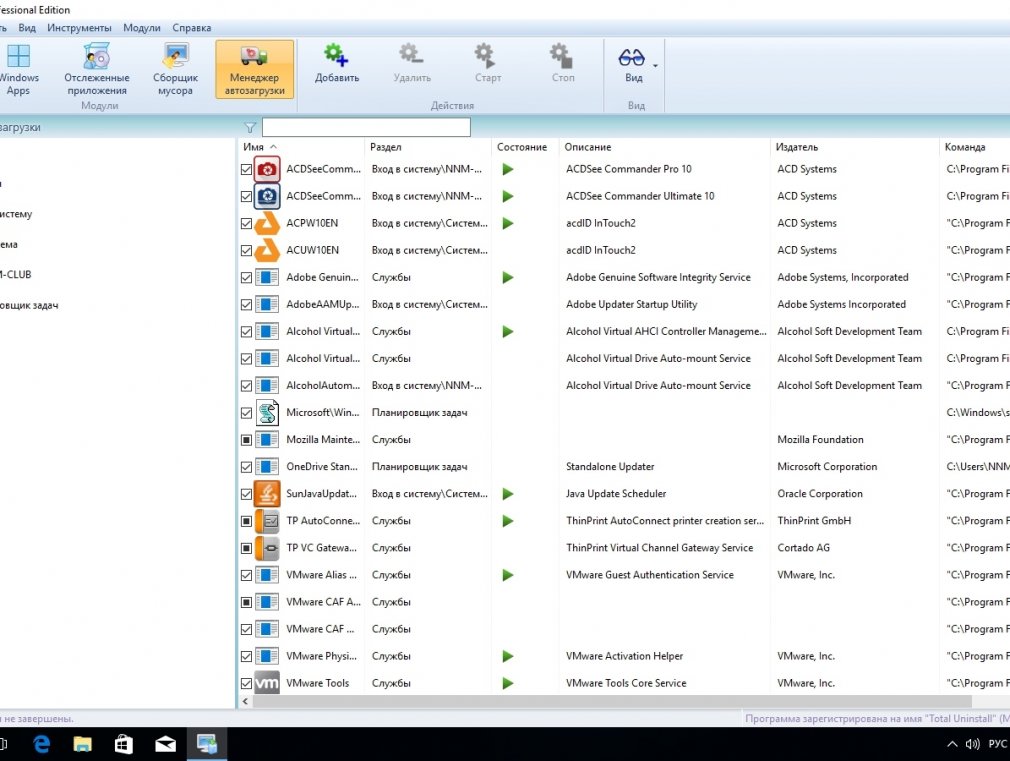1010x761 pixels.
Task: Click the Adobe Genuine service window icon
Action: 267,278
